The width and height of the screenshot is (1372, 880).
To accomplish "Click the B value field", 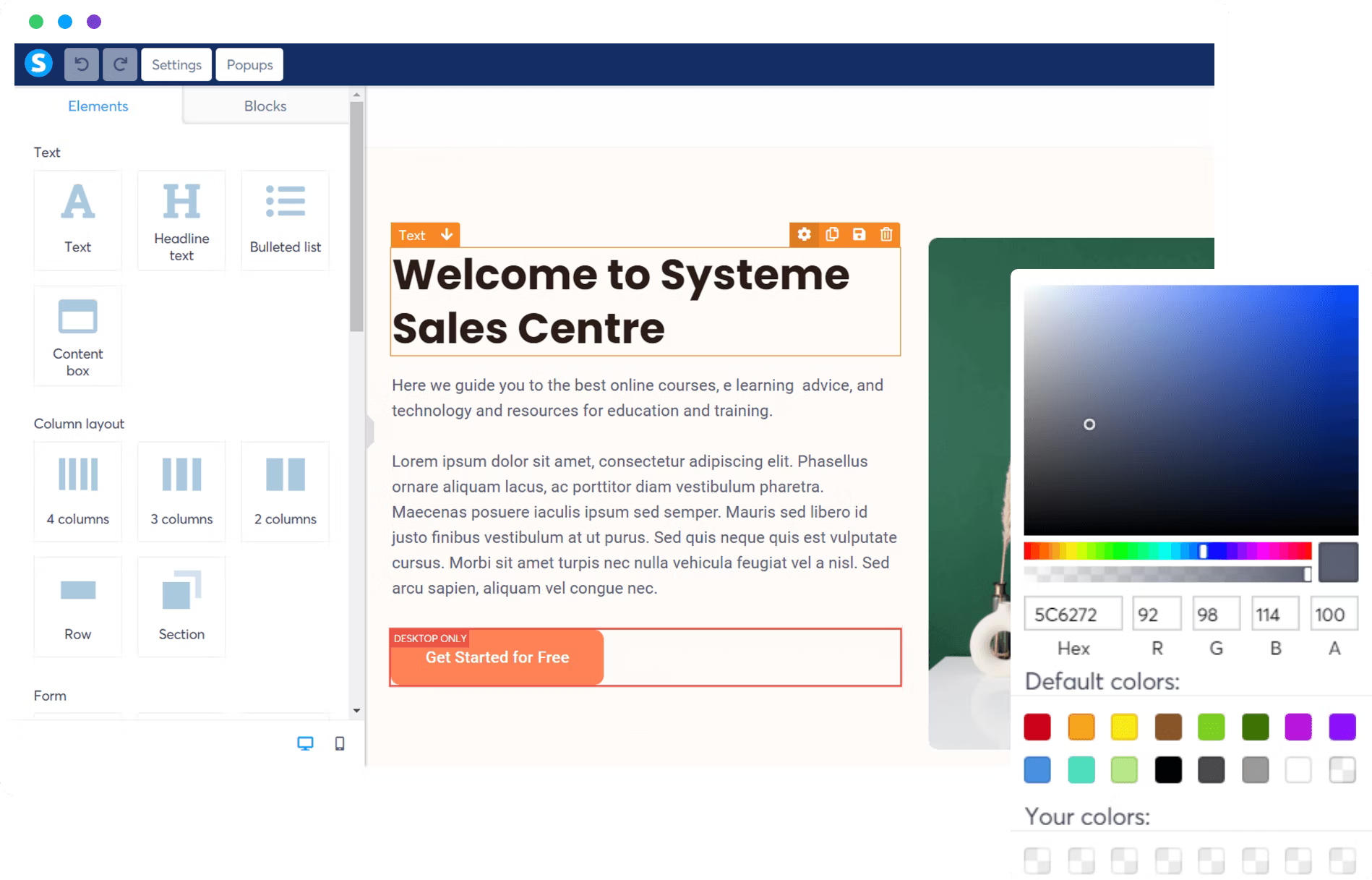I will tap(1275, 615).
